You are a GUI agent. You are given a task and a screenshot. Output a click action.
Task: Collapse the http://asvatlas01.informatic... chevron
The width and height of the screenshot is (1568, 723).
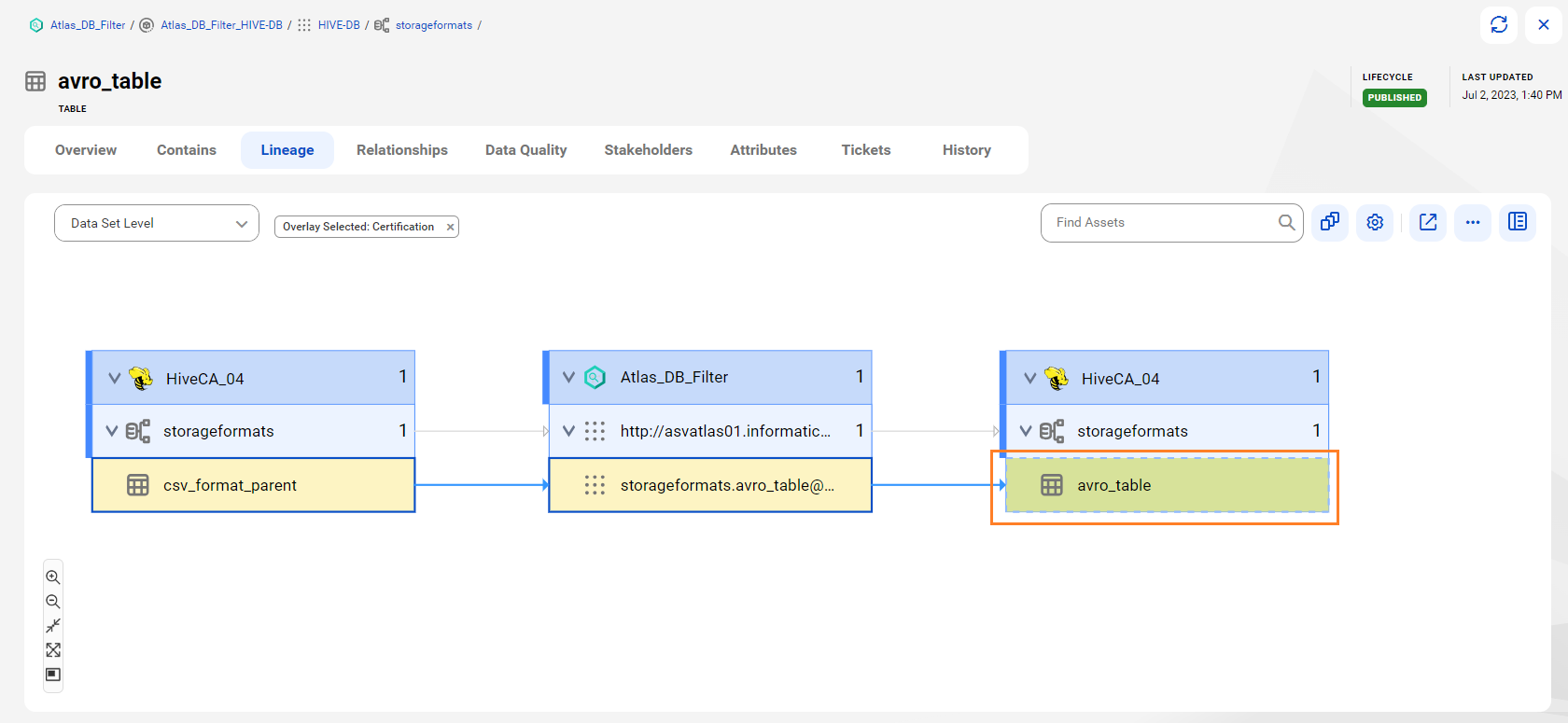568,431
